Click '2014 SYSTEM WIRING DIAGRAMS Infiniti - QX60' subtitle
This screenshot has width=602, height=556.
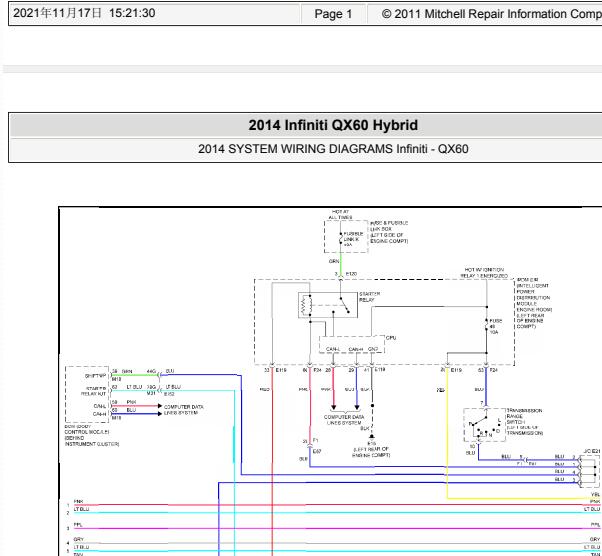333,149
